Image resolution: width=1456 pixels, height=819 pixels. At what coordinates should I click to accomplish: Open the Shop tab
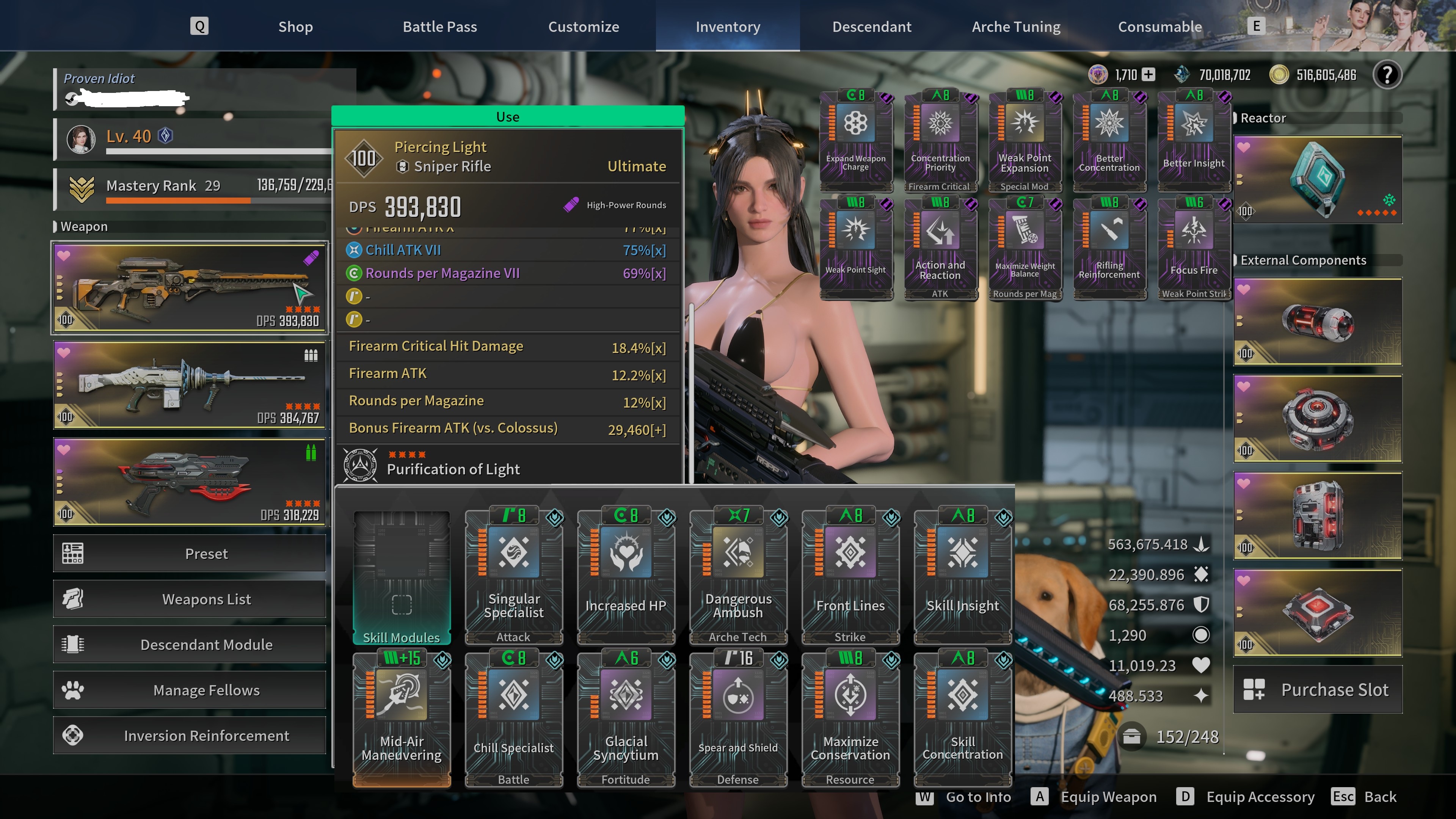tap(295, 27)
